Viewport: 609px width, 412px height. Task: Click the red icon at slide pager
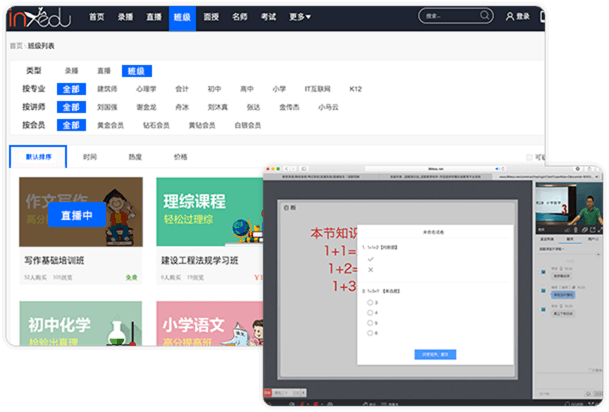[268, 393]
